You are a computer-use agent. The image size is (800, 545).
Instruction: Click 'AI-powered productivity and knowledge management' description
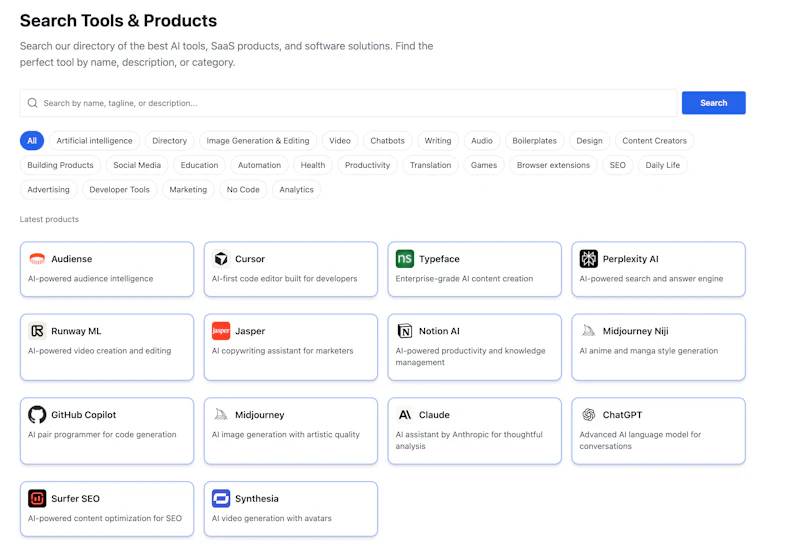[470, 356]
